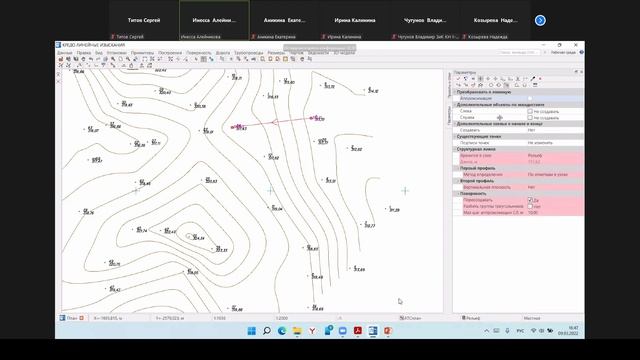Open PowerPoint from taskbar
This screenshot has width=640, height=360.
[x=388, y=331]
